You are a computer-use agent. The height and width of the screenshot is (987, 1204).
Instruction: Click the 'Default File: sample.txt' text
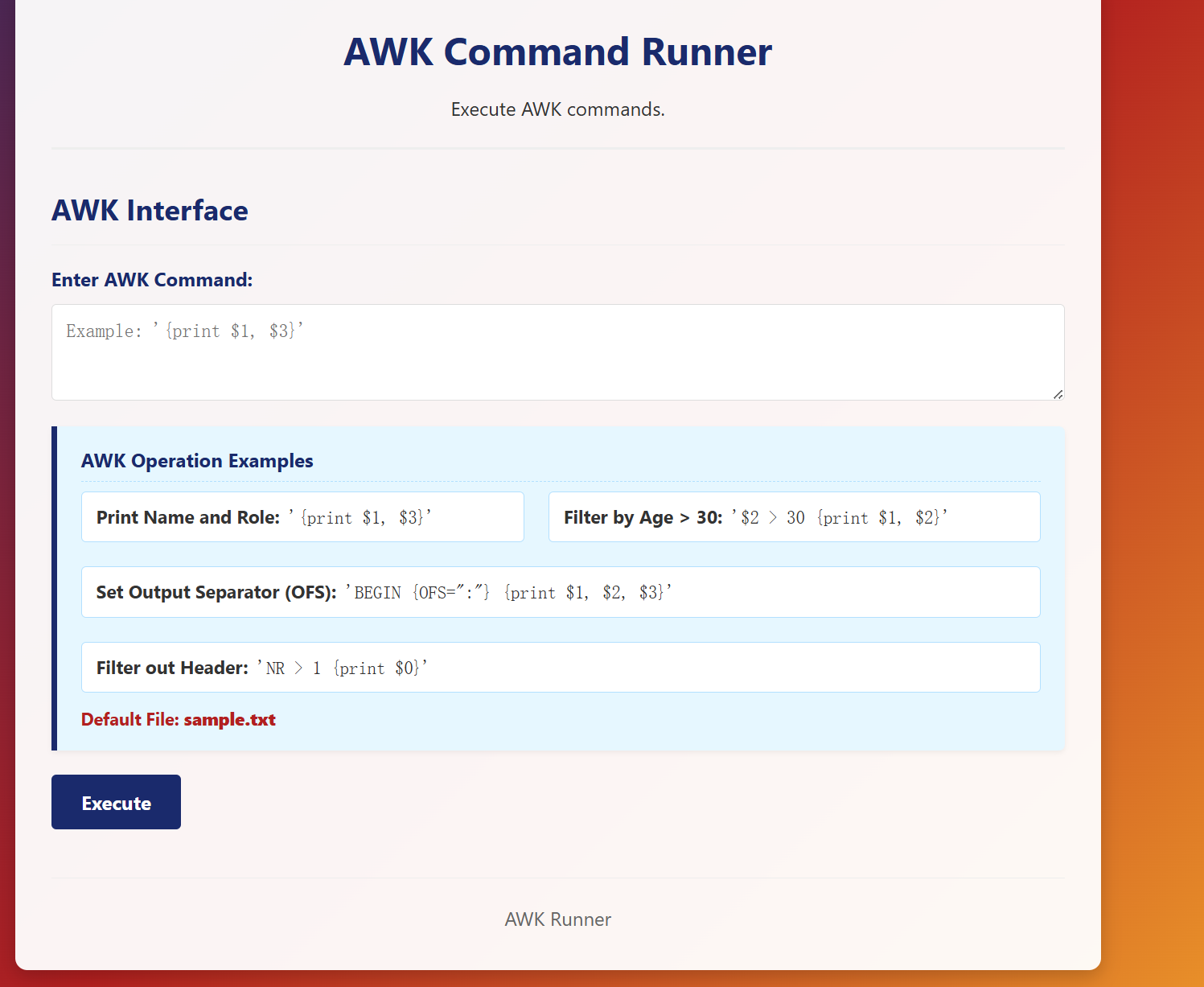coord(179,719)
